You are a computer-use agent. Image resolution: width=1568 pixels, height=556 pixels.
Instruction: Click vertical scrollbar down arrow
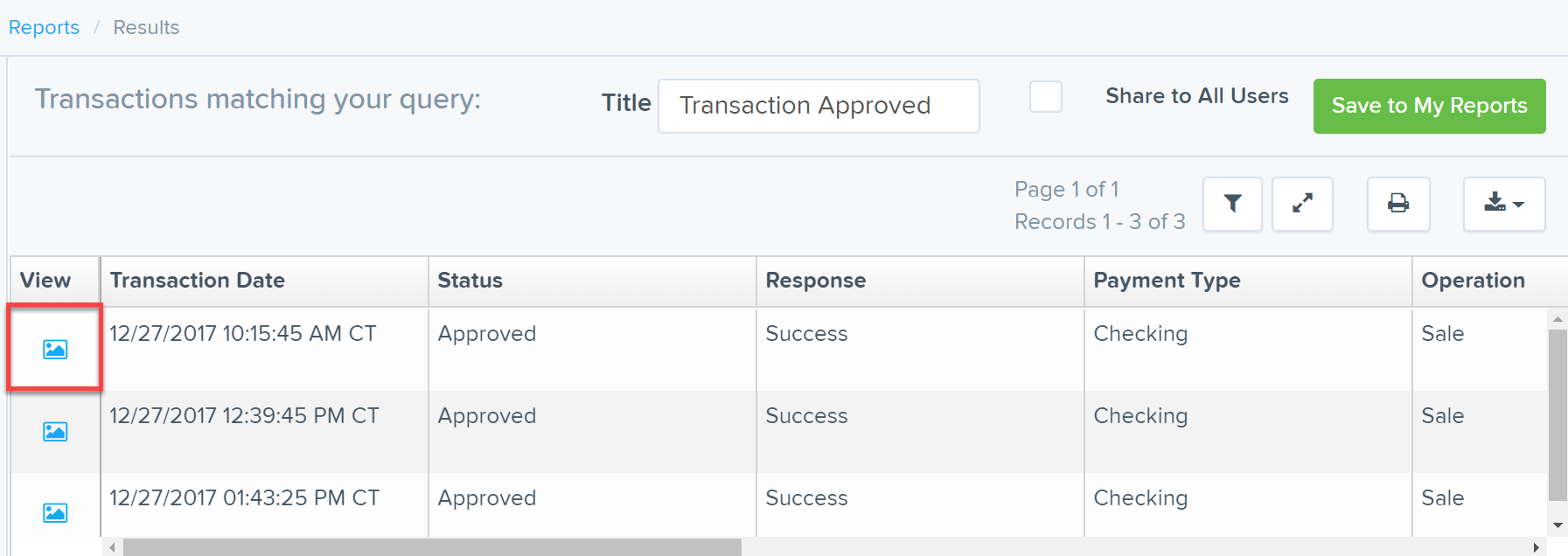coord(1558,525)
